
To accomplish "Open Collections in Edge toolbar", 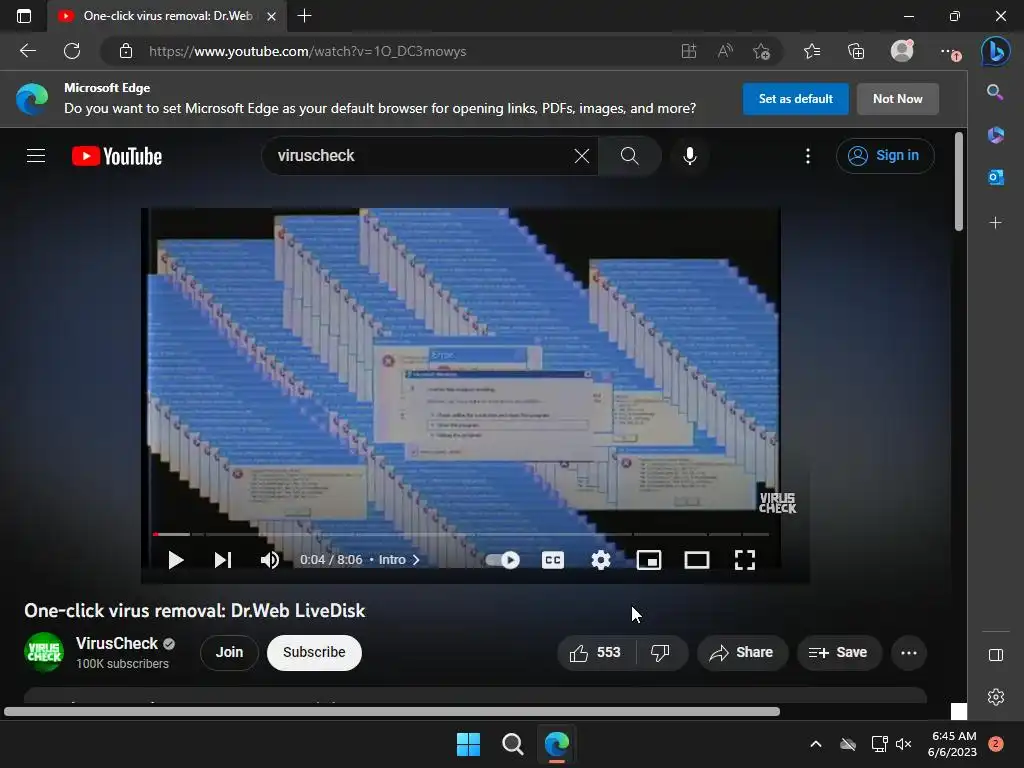I will pyautogui.click(x=856, y=51).
